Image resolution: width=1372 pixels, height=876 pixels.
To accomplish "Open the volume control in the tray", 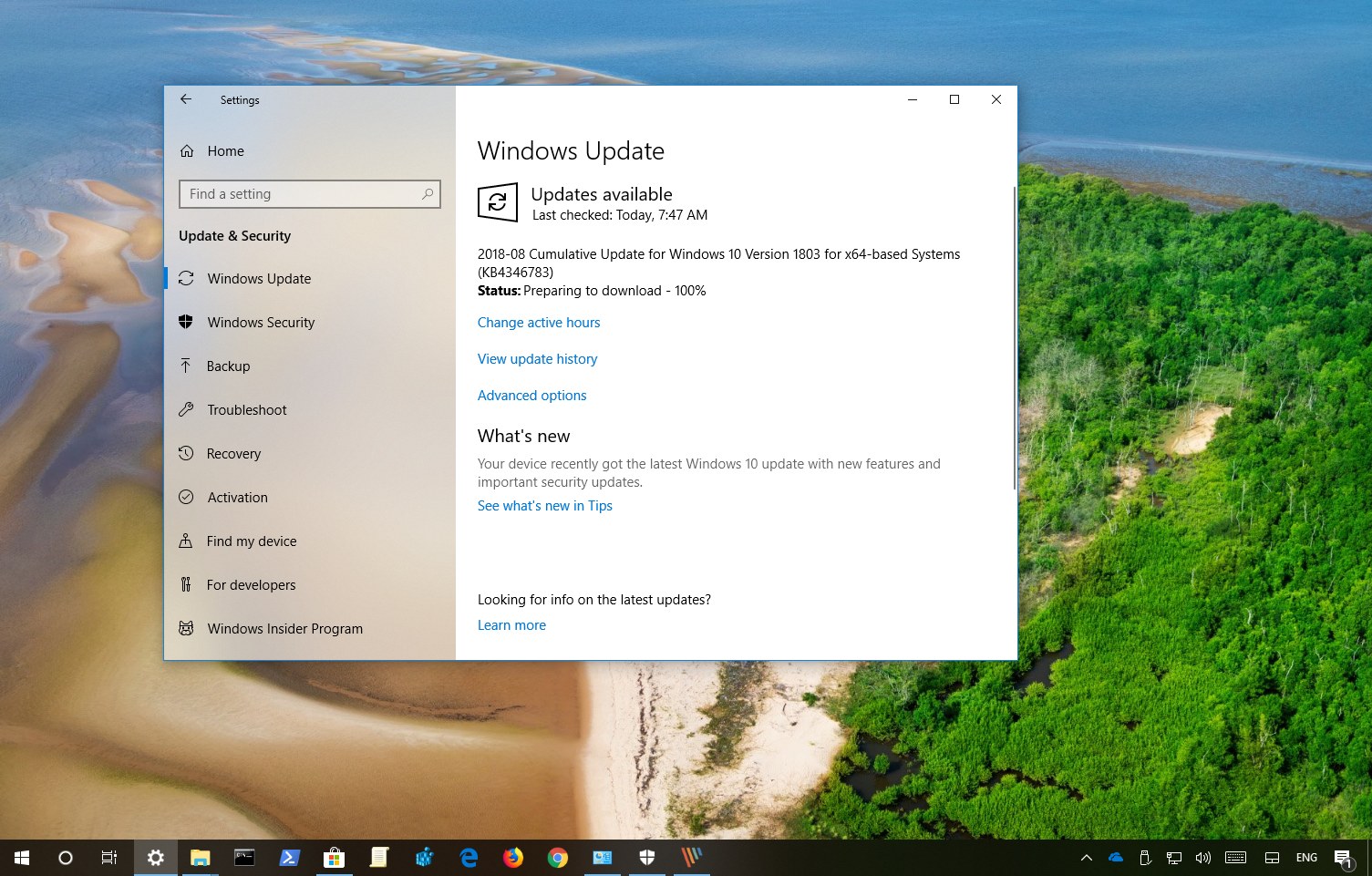I will coord(1202,857).
